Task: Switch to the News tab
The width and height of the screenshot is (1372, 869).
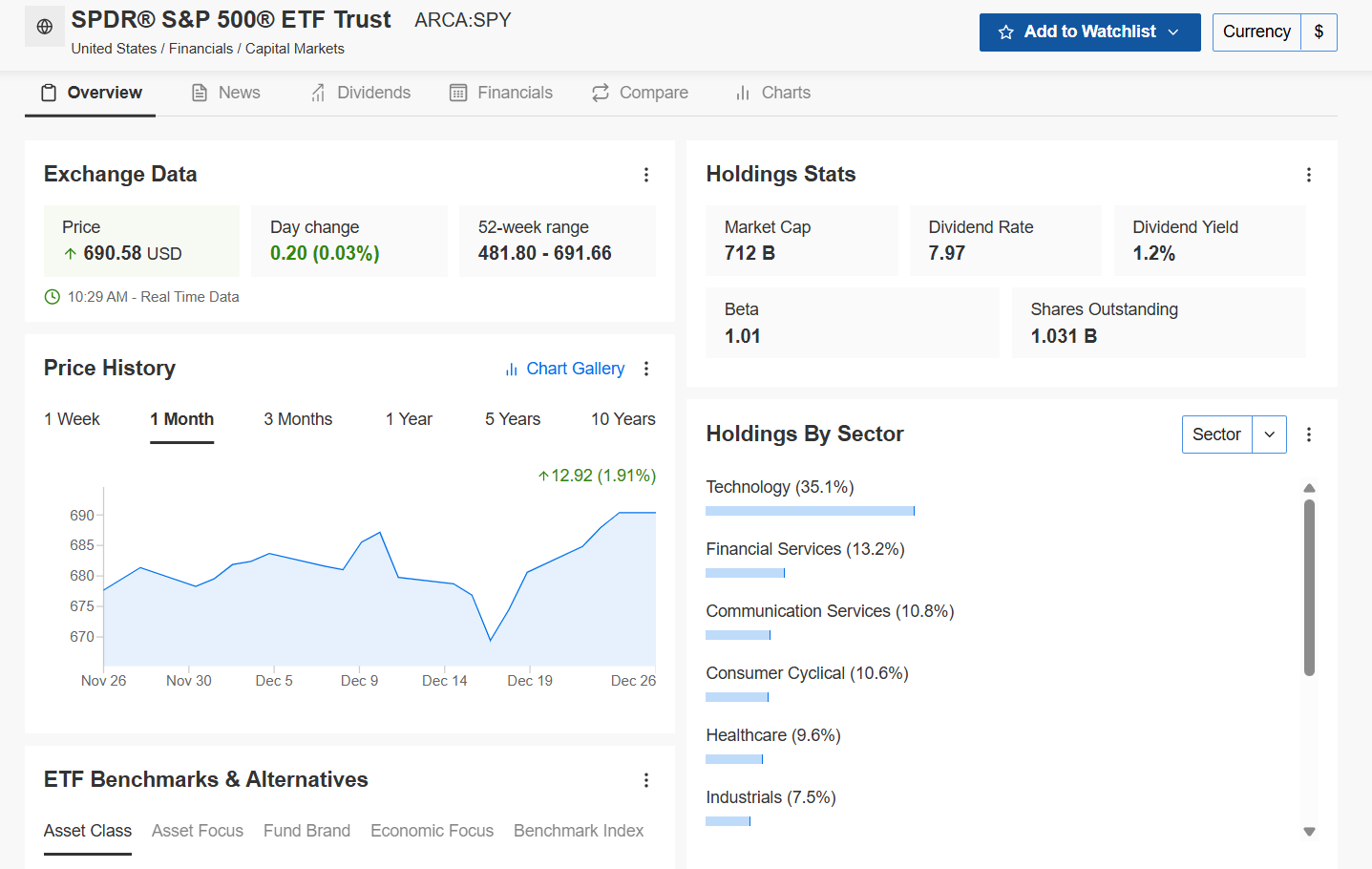Action: 225,93
